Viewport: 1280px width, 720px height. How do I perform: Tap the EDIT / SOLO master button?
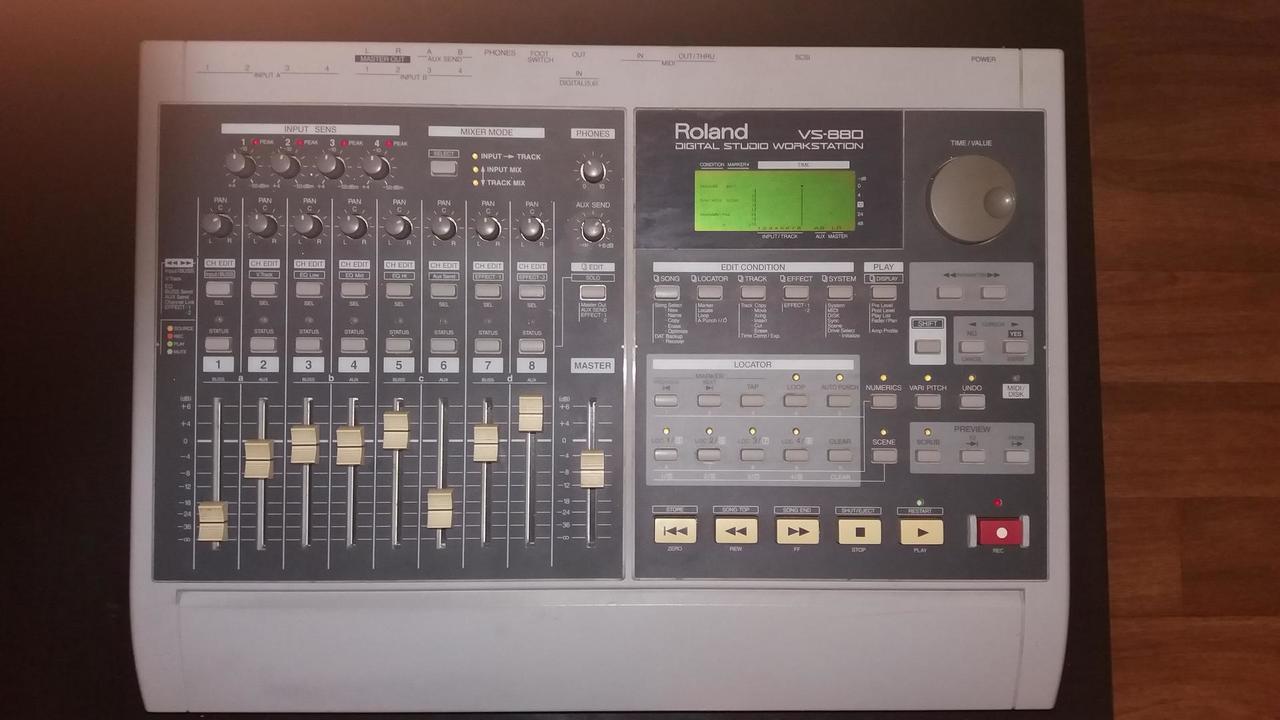(592, 292)
